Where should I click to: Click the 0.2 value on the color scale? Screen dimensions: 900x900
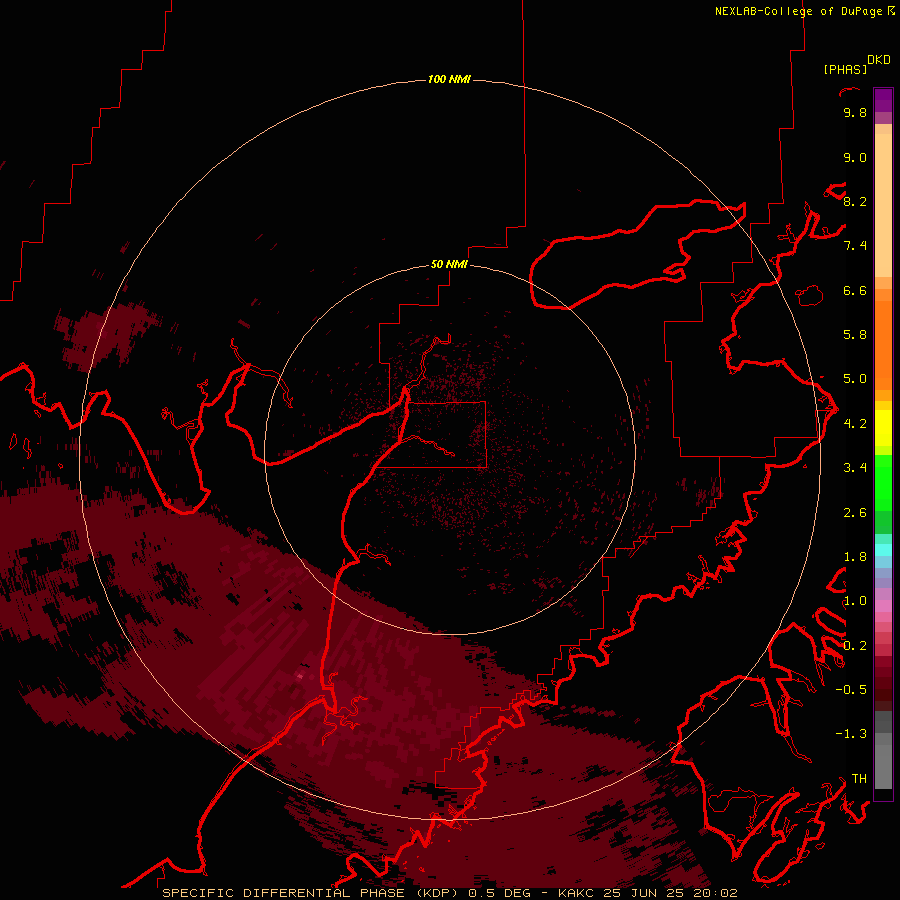click(x=855, y=646)
